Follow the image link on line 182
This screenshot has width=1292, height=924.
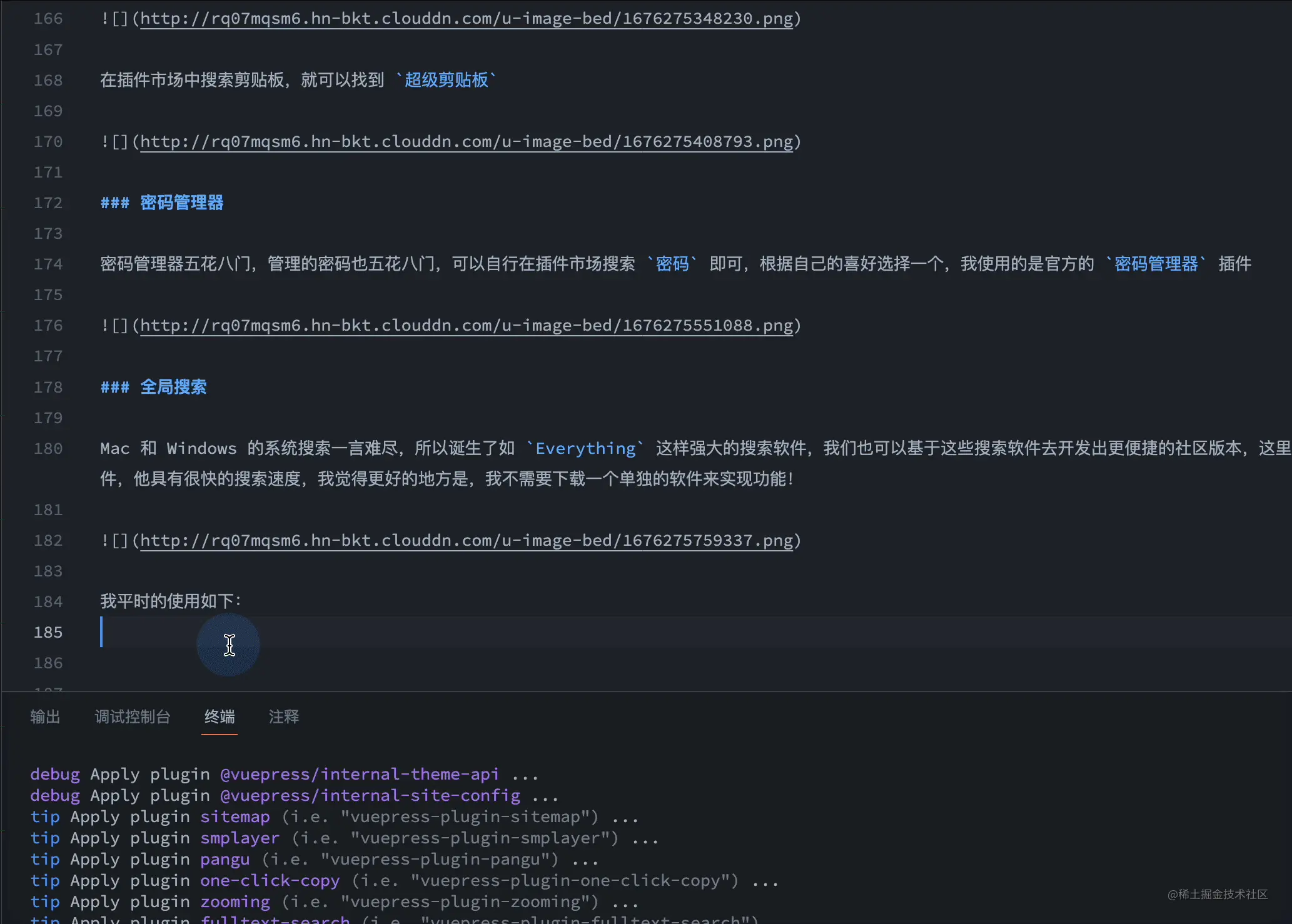pyautogui.click(x=466, y=541)
